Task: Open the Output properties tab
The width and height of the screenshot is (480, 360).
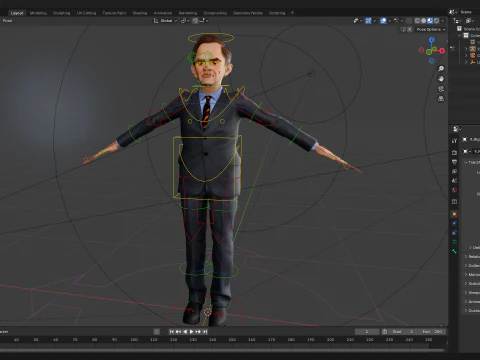Action: point(454,162)
